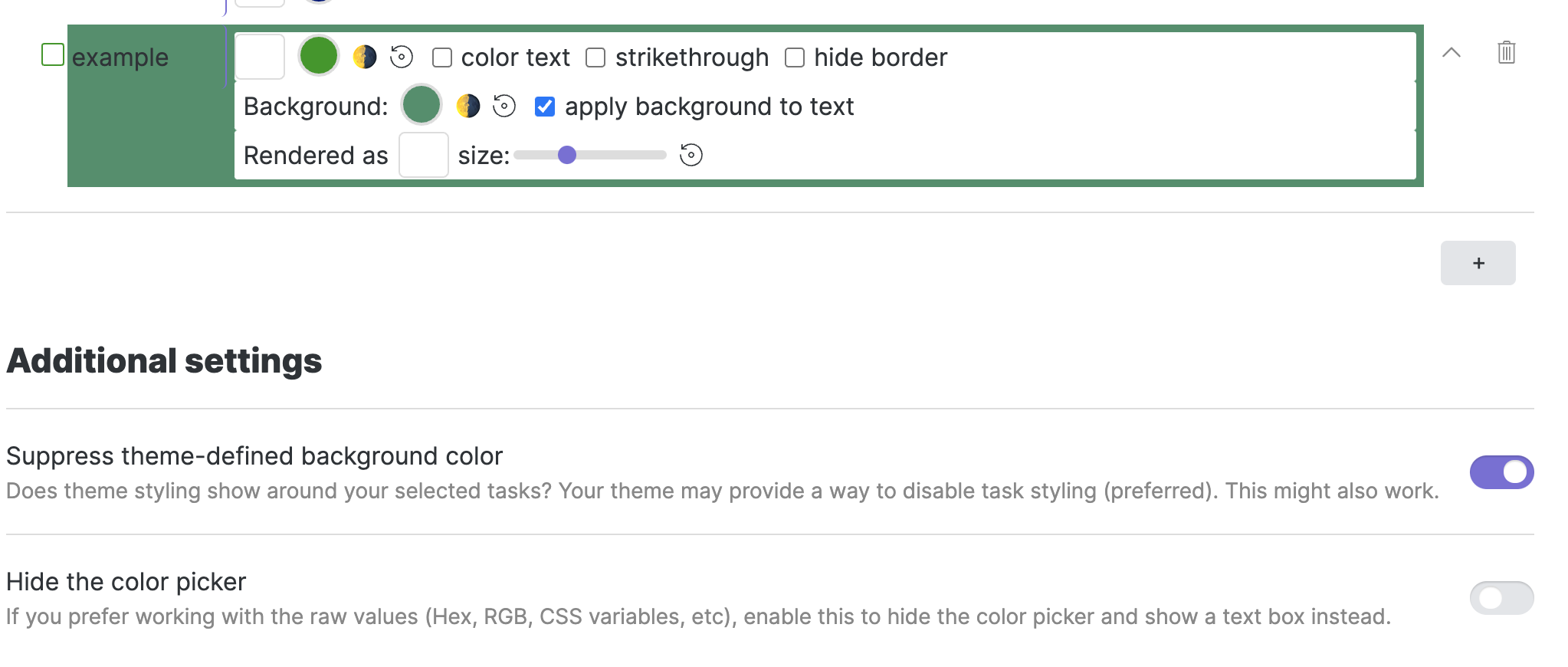Delete the example rule with the trash icon
Viewport: 1568px width, 667px height.
click(x=1506, y=53)
